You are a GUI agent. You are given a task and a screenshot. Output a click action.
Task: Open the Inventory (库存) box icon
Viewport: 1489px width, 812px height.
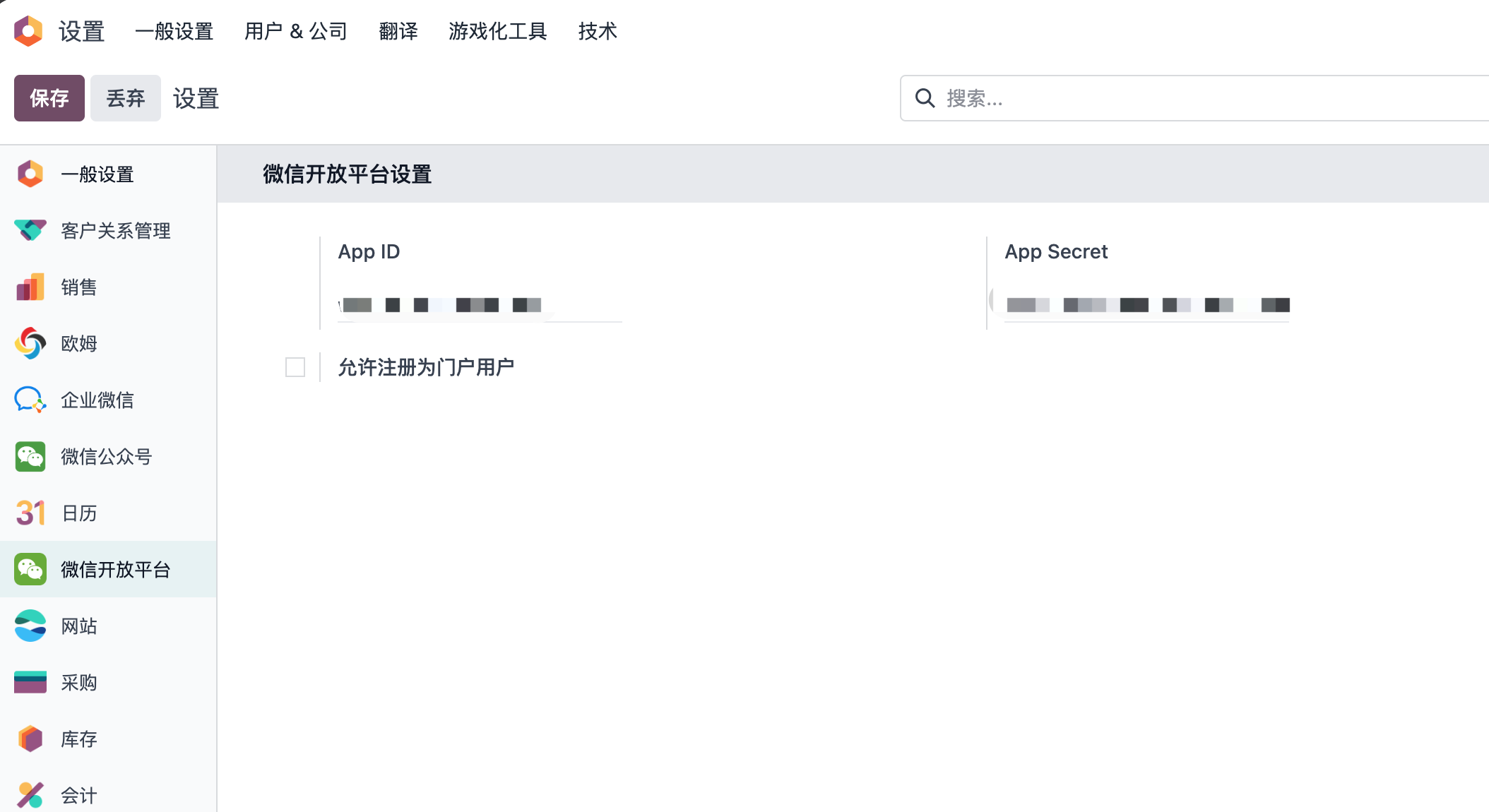[x=30, y=739]
